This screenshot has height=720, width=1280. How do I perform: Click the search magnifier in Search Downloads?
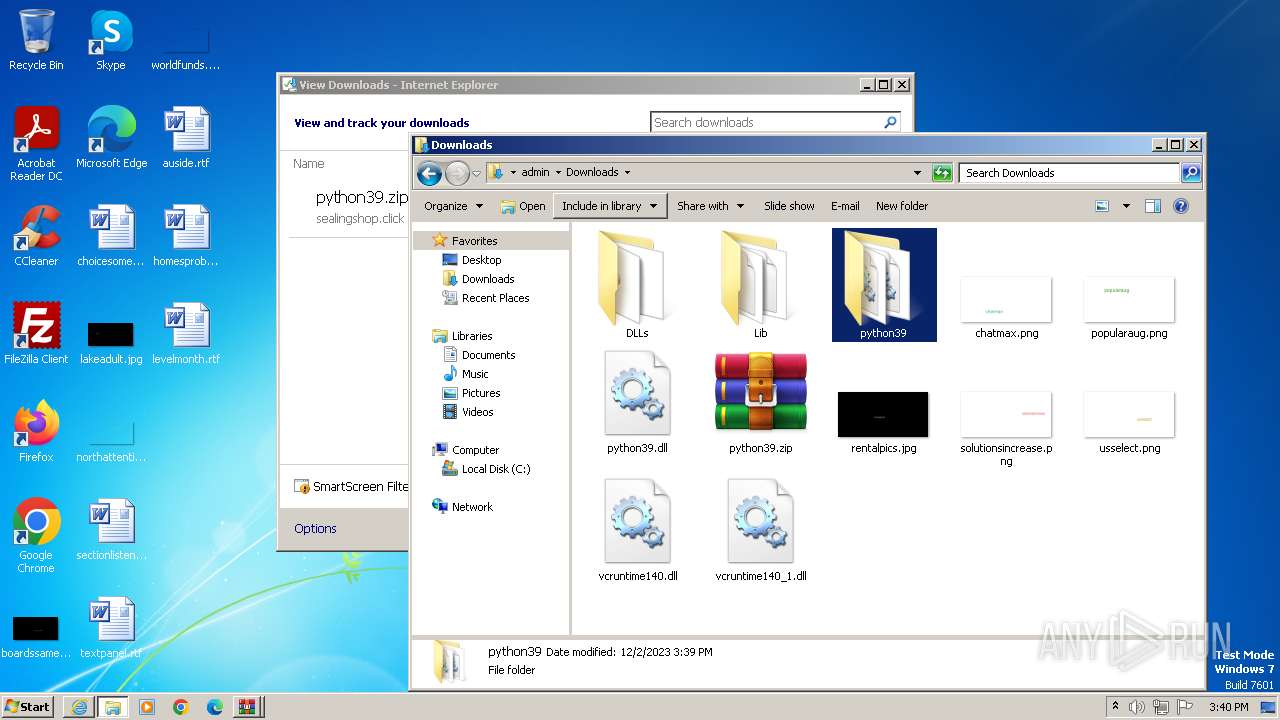1190,173
